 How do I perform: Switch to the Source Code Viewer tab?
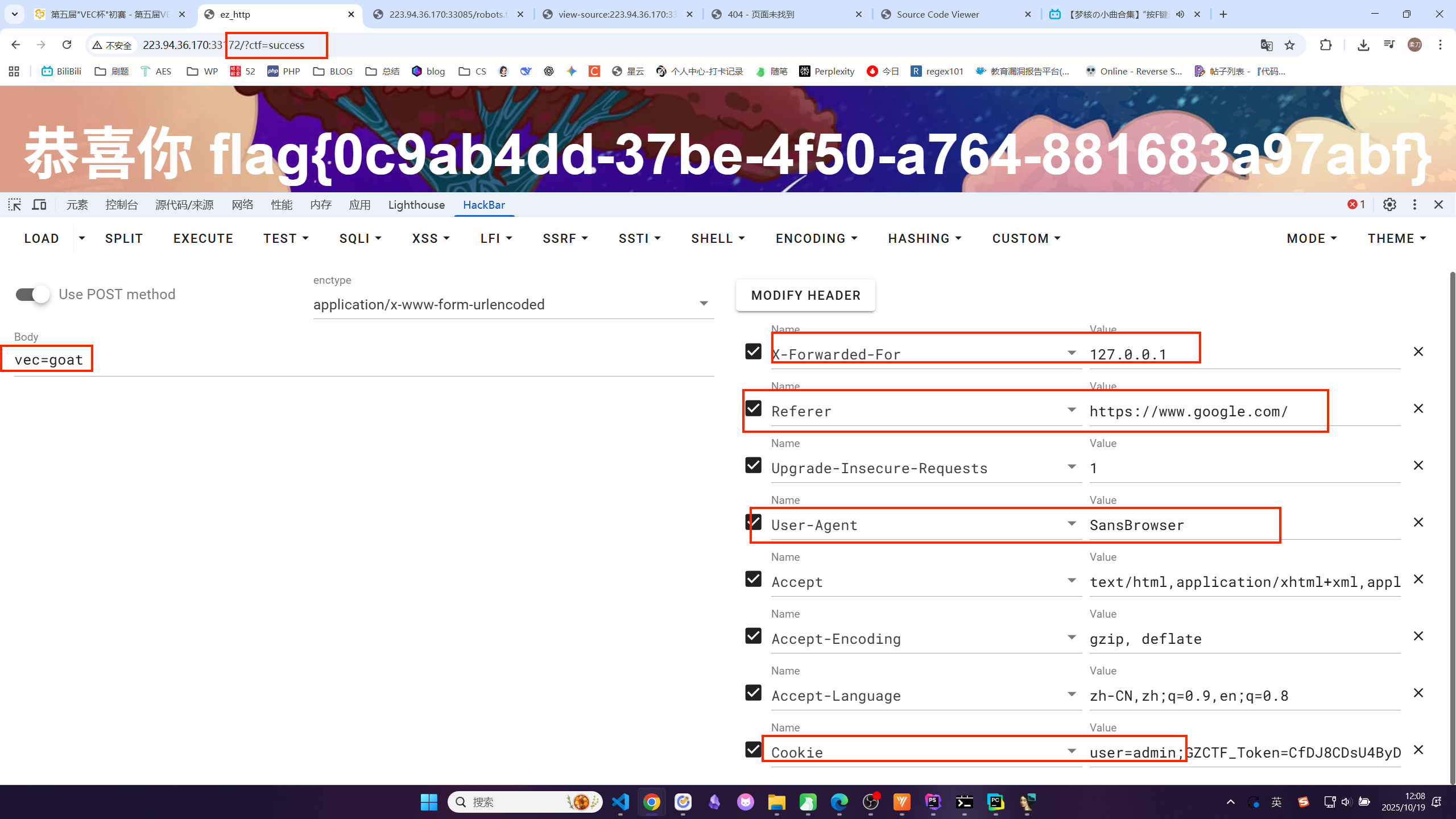click(937, 14)
